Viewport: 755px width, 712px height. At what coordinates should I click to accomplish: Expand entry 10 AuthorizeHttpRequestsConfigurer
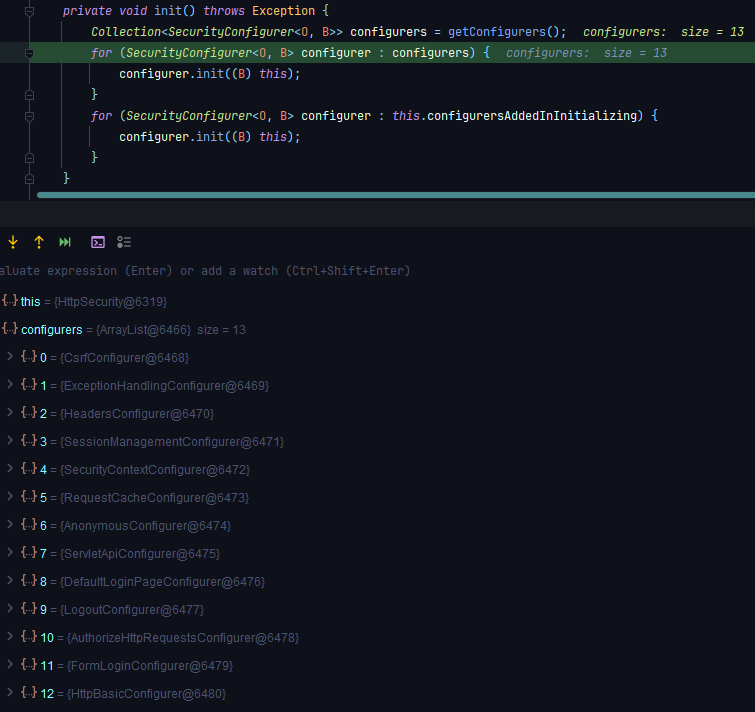10,637
